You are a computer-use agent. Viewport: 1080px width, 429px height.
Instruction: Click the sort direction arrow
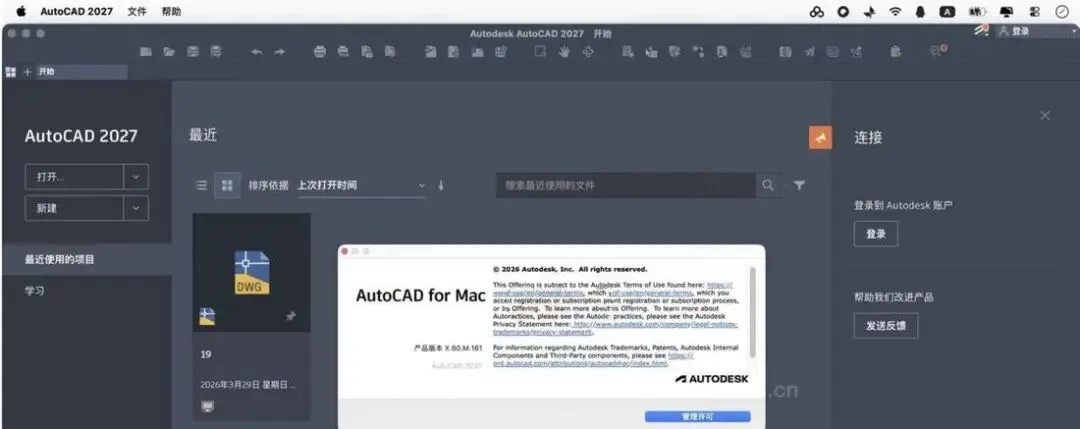[441, 185]
